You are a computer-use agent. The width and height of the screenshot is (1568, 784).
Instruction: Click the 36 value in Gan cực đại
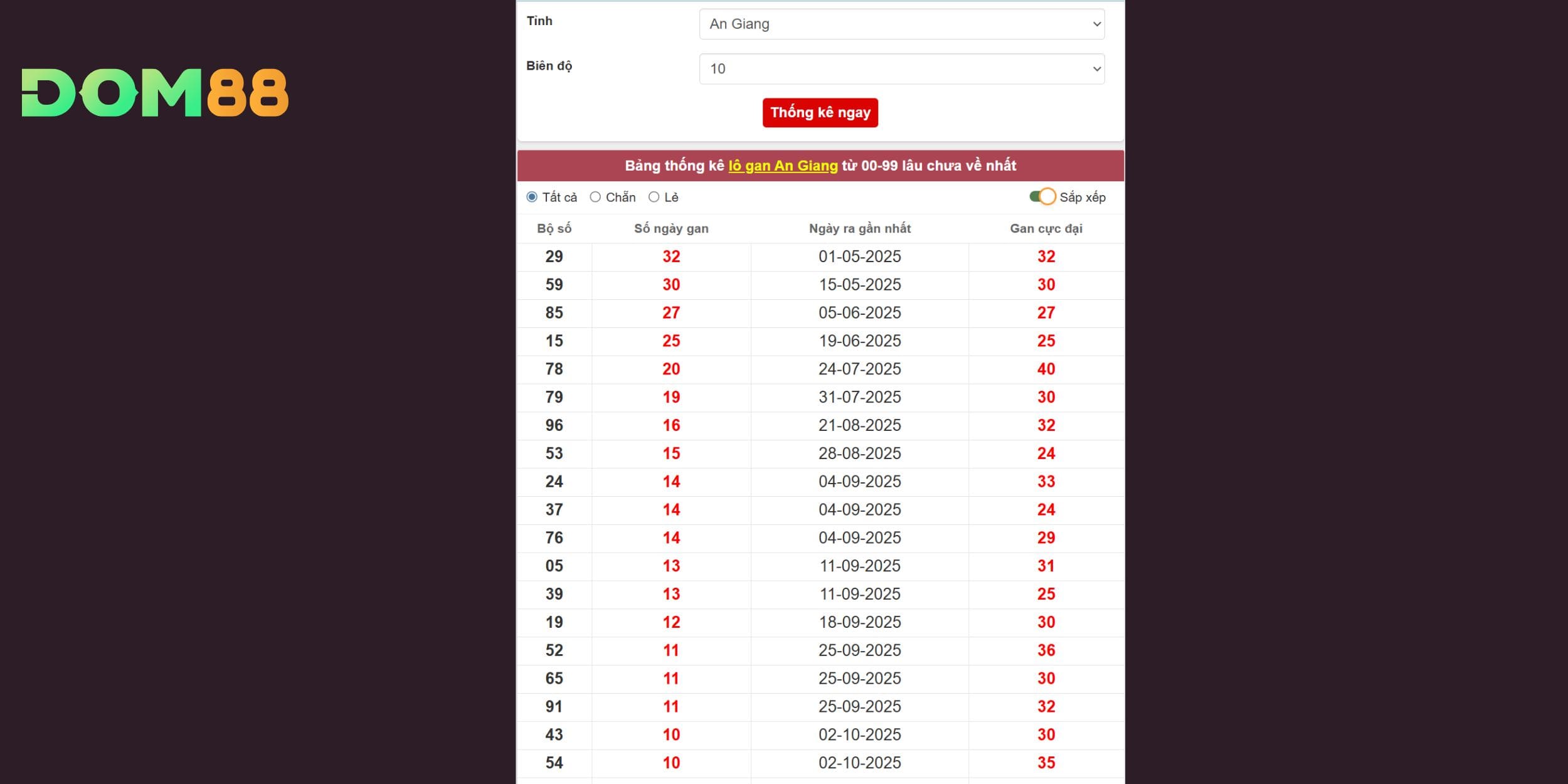click(x=1046, y=650)
